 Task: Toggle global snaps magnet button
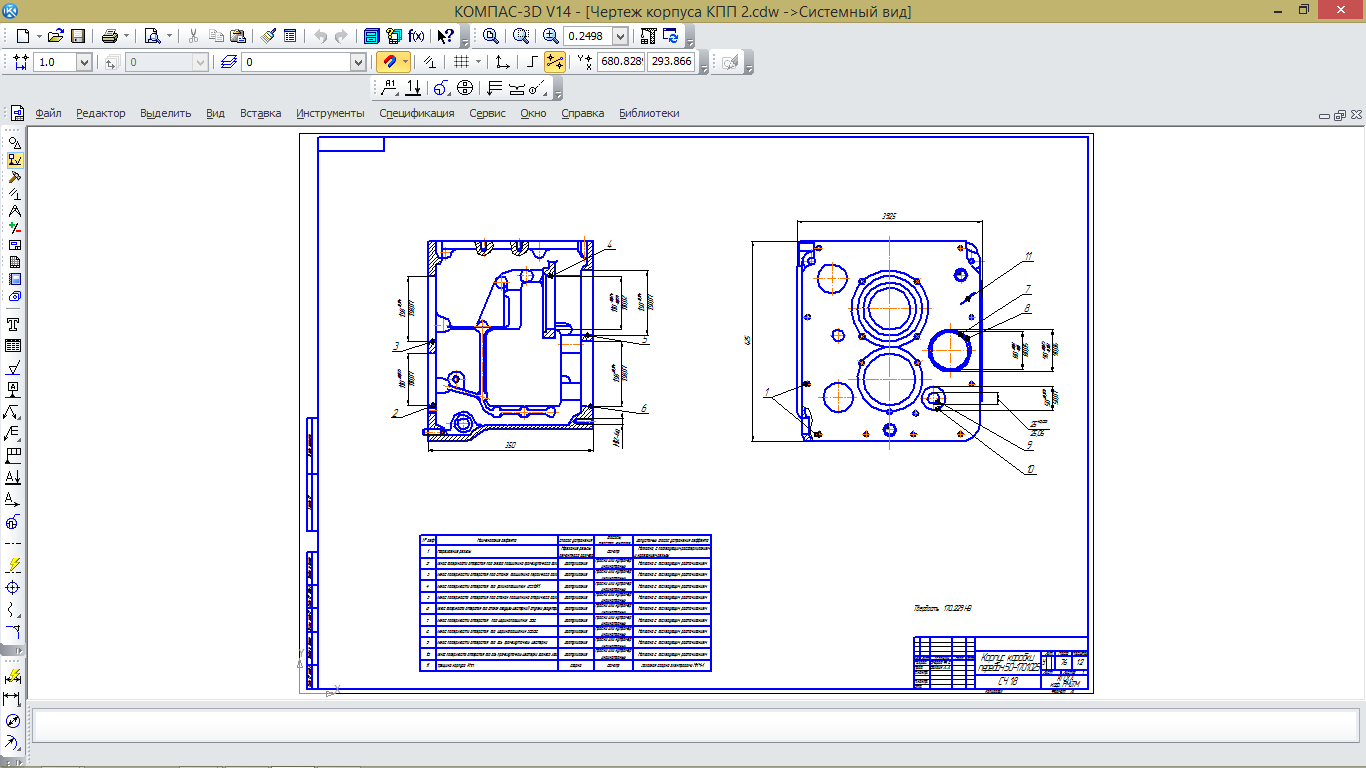tap(390, 62)
